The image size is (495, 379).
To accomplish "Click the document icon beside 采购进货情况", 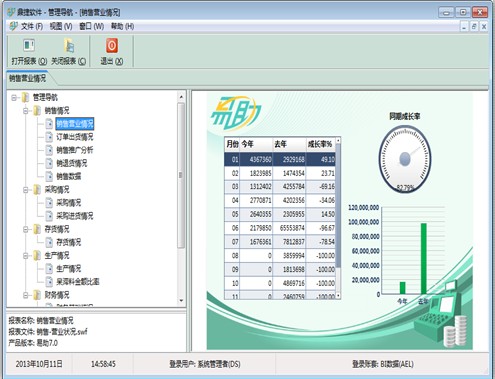I will pos(49,216).
